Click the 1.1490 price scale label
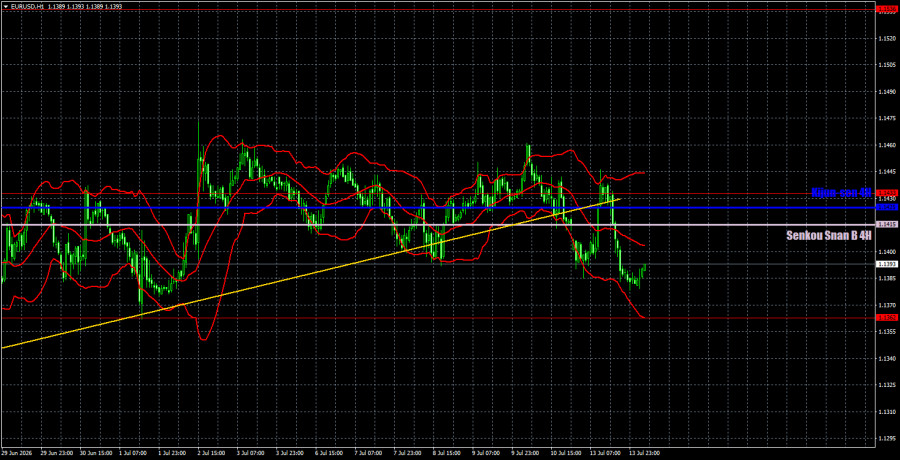Viewport: 900px width, 460px height. tap(886, 91)
